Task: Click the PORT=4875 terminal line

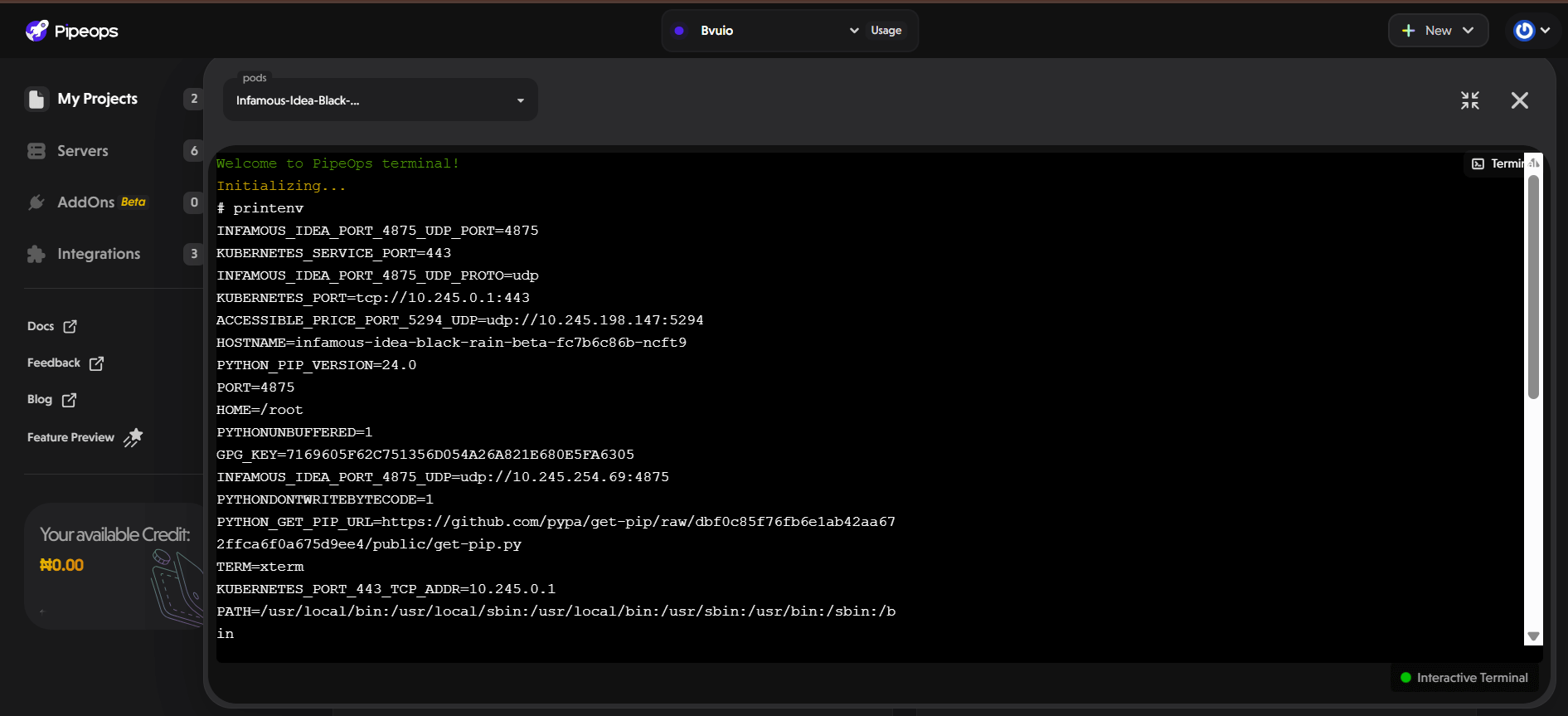Action: (255, 387)
